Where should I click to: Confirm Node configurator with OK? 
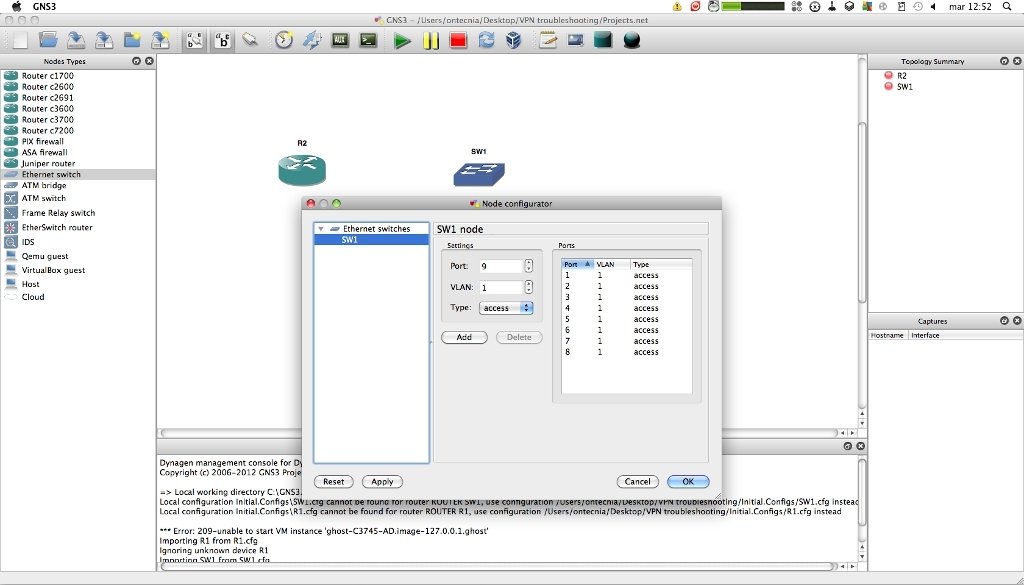688,481
